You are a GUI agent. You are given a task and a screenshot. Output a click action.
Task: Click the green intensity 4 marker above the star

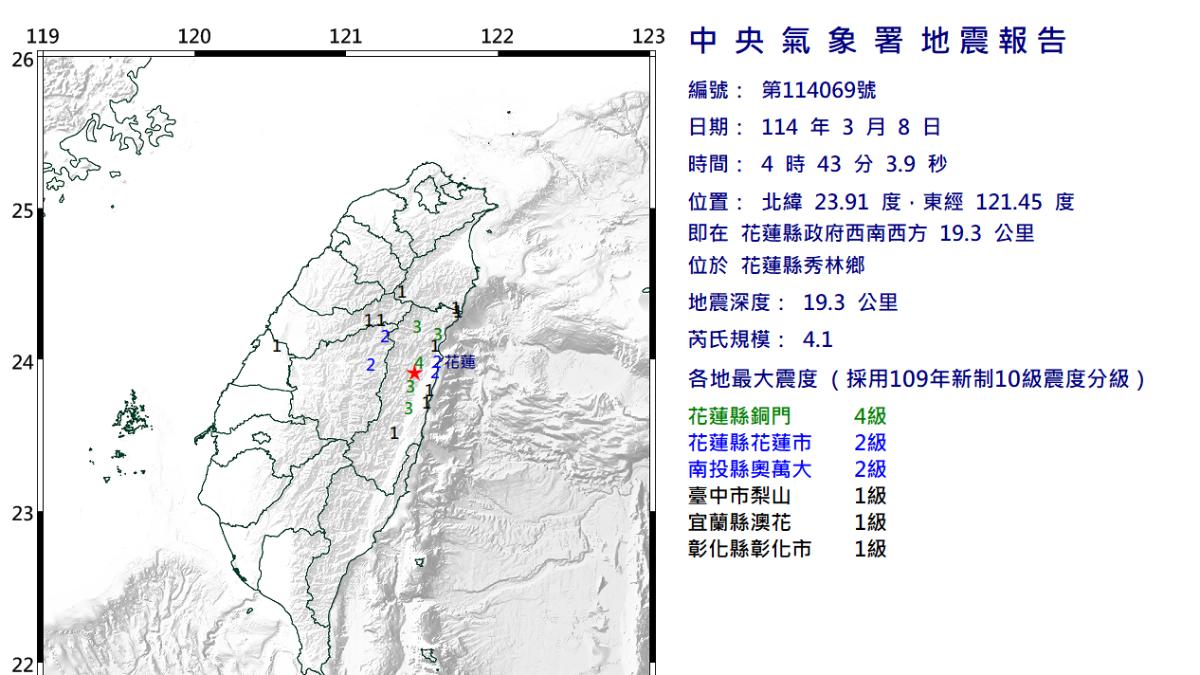tap(418, 361)
